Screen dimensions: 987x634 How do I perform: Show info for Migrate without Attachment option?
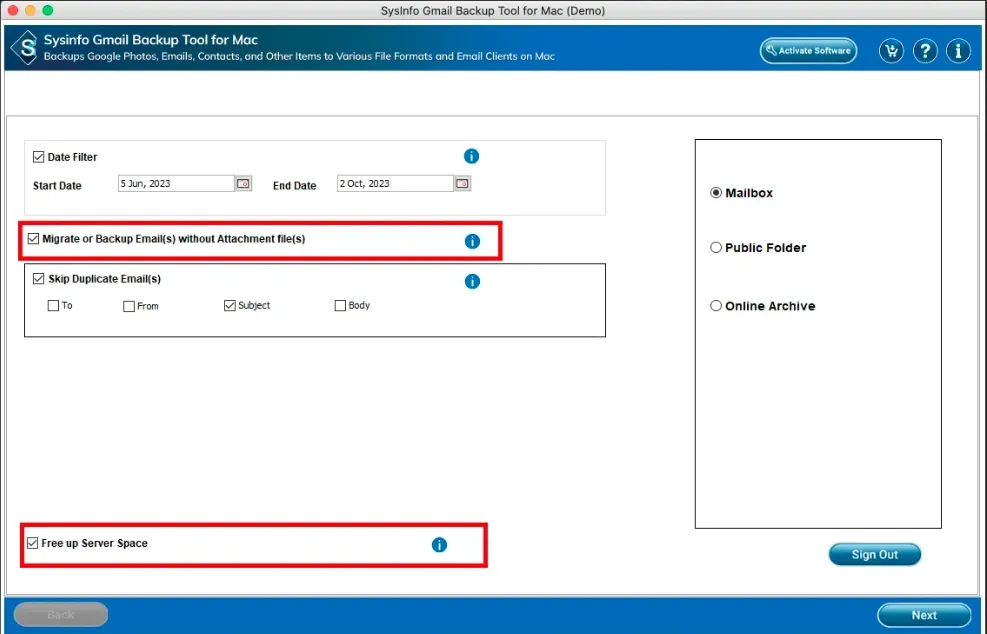point(472,241)
